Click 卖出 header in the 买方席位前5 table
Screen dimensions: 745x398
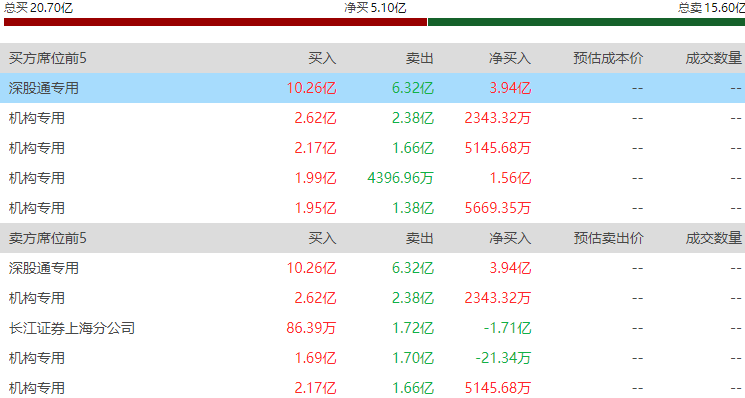click(420, 58)
